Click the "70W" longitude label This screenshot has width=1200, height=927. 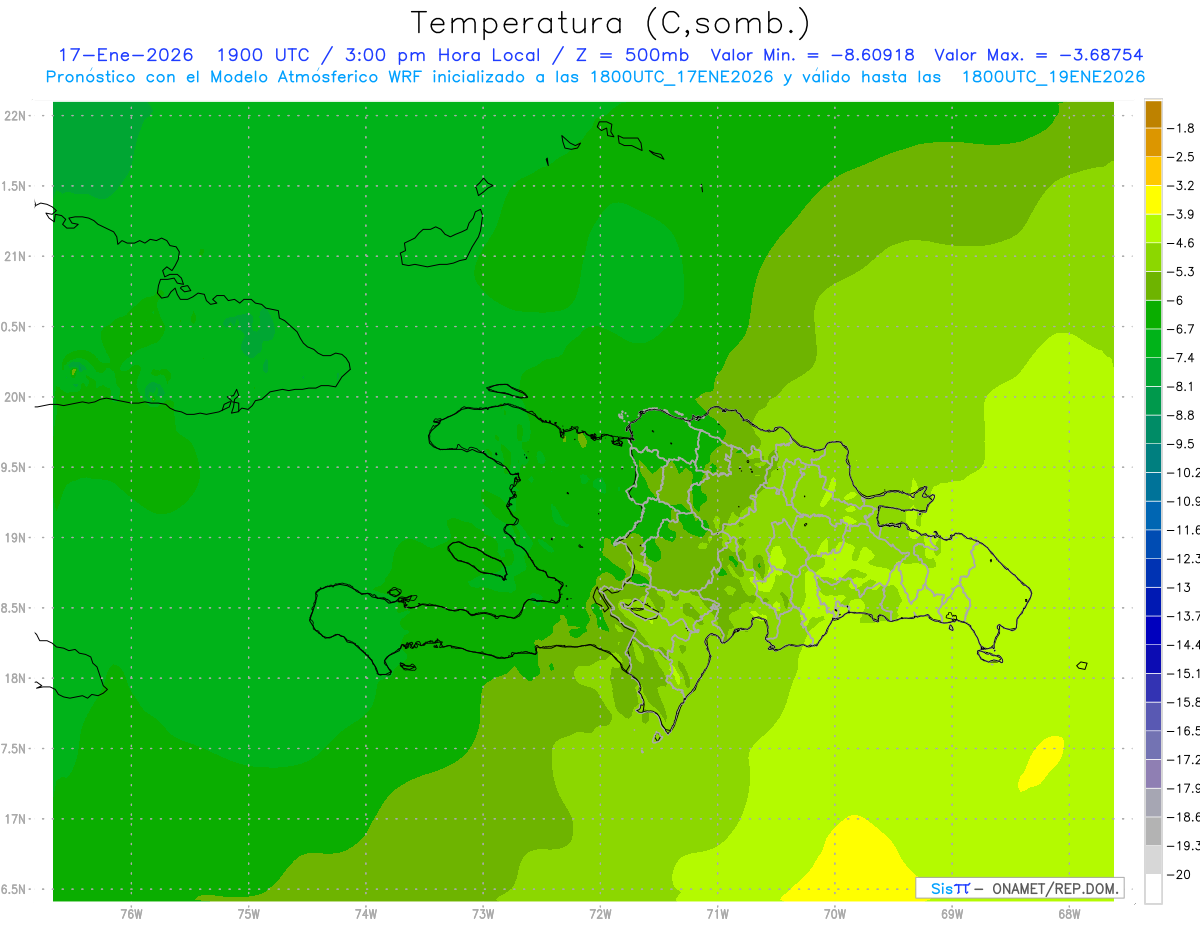point(834,913)
